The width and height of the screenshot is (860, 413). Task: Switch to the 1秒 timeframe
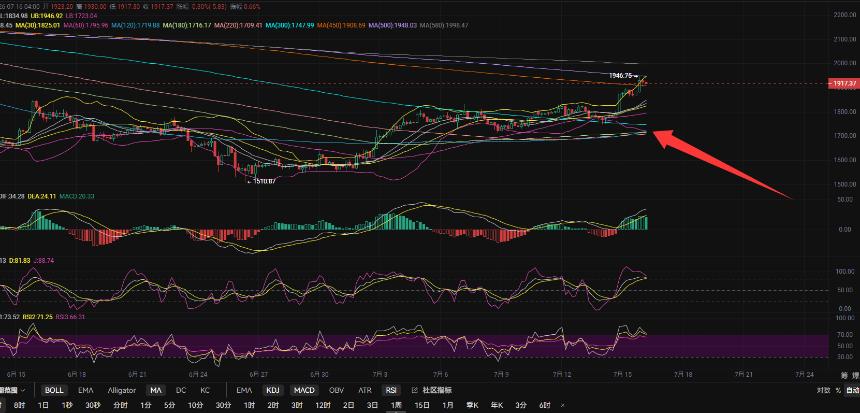(67, 405)
